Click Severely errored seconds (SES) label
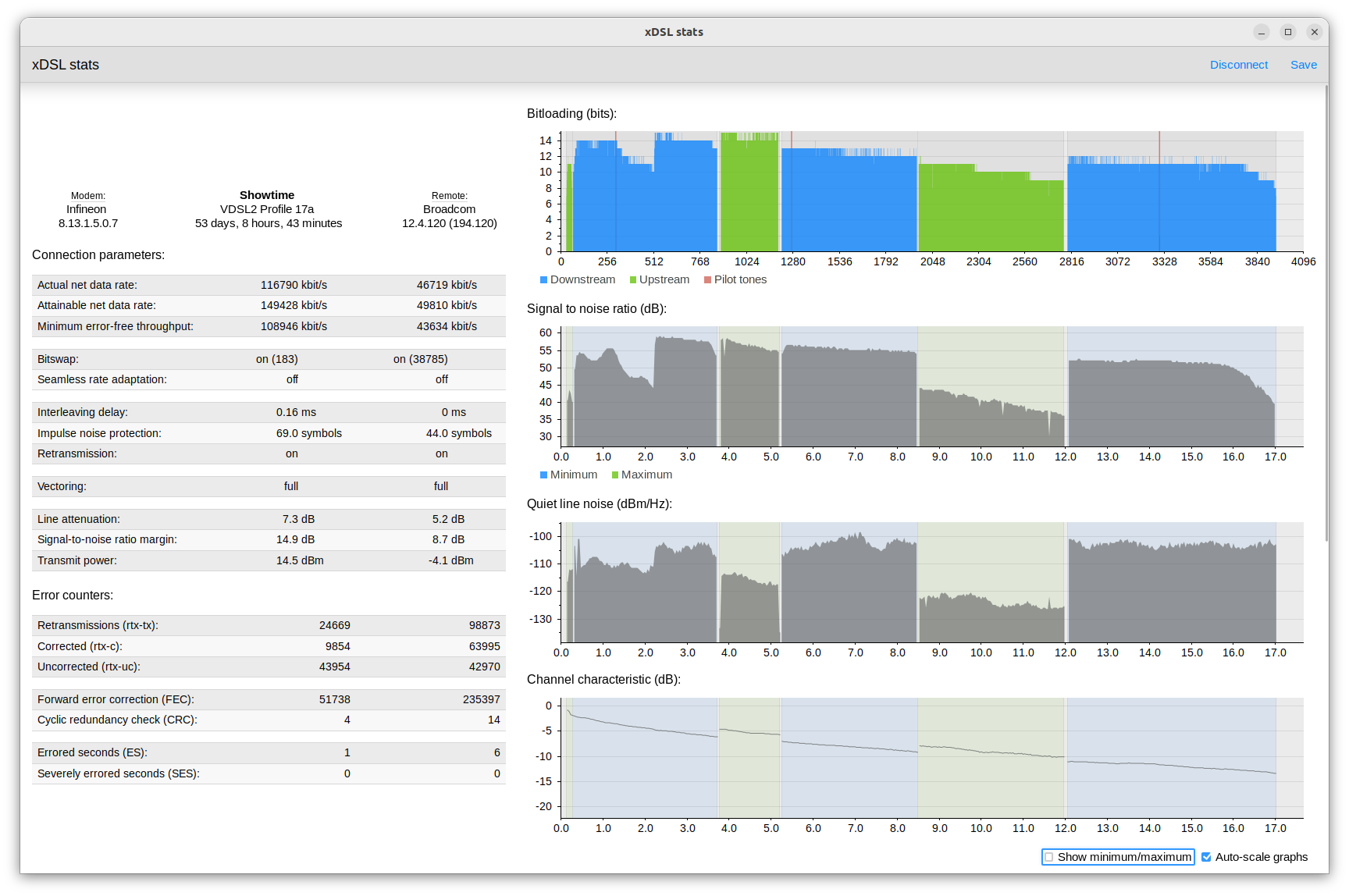Image resolution: width=1349 pixels, height=896 pixels. pyautogui.click(x=119, y=773)
